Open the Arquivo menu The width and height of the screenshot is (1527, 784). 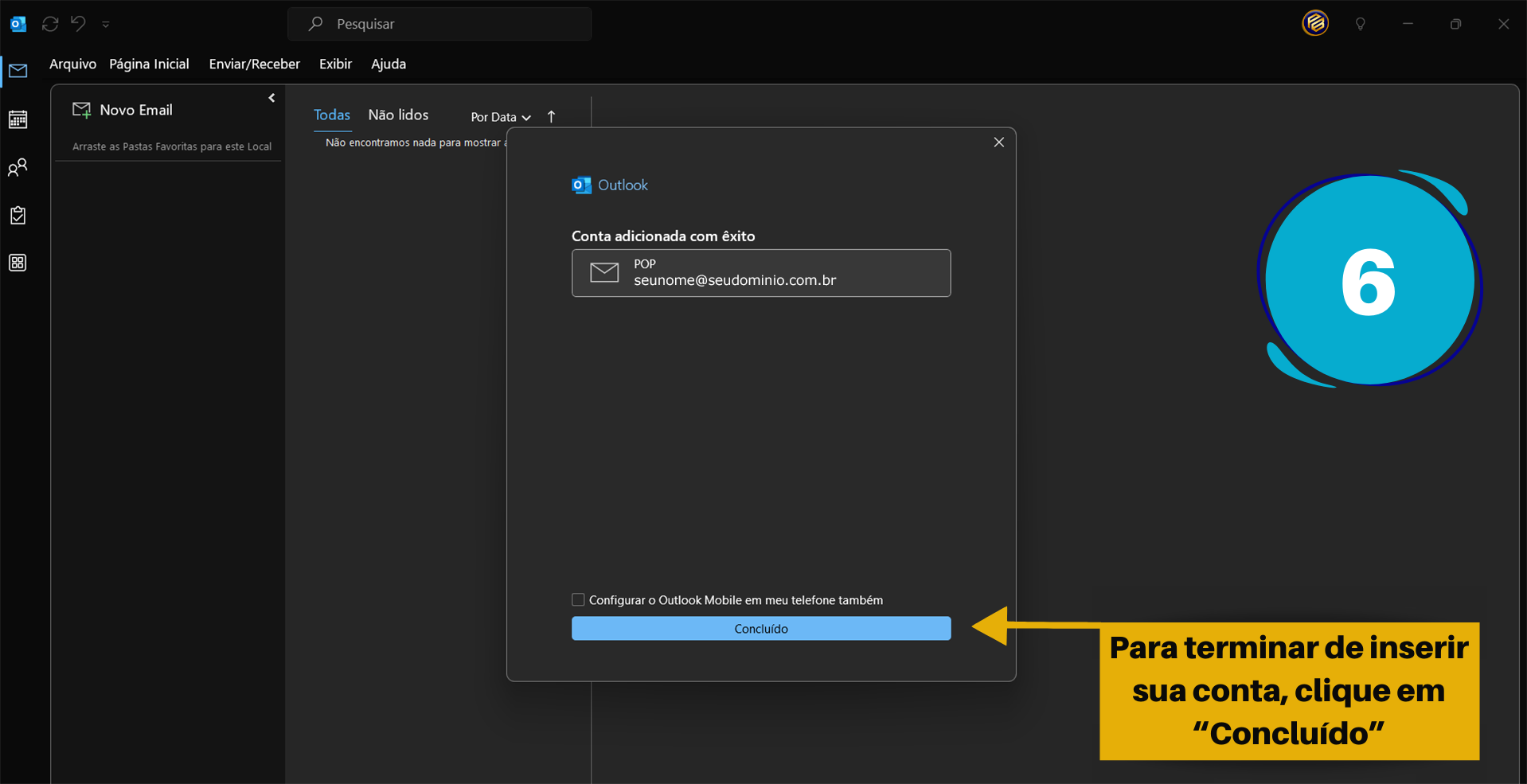coord(72,64)
